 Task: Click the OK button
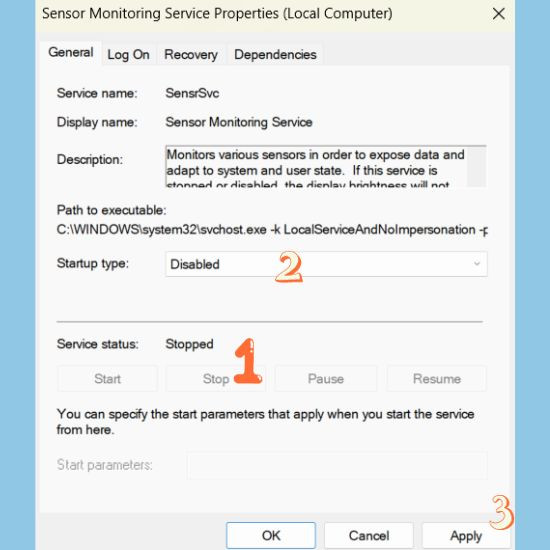click(x=271, y=535)
